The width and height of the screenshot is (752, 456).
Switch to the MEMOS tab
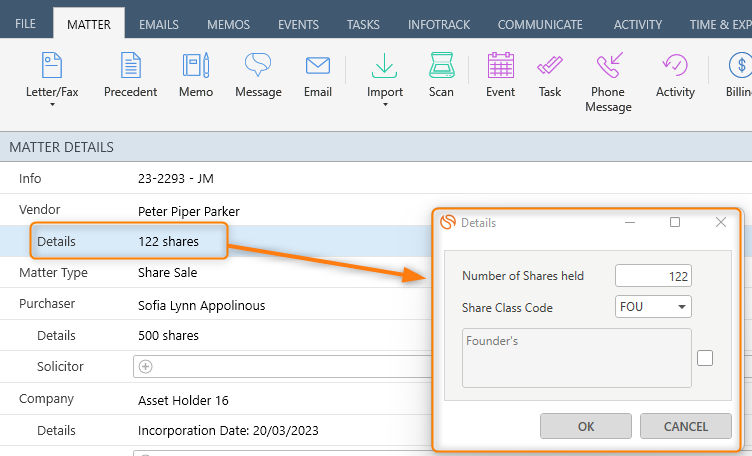coord(228,24)
